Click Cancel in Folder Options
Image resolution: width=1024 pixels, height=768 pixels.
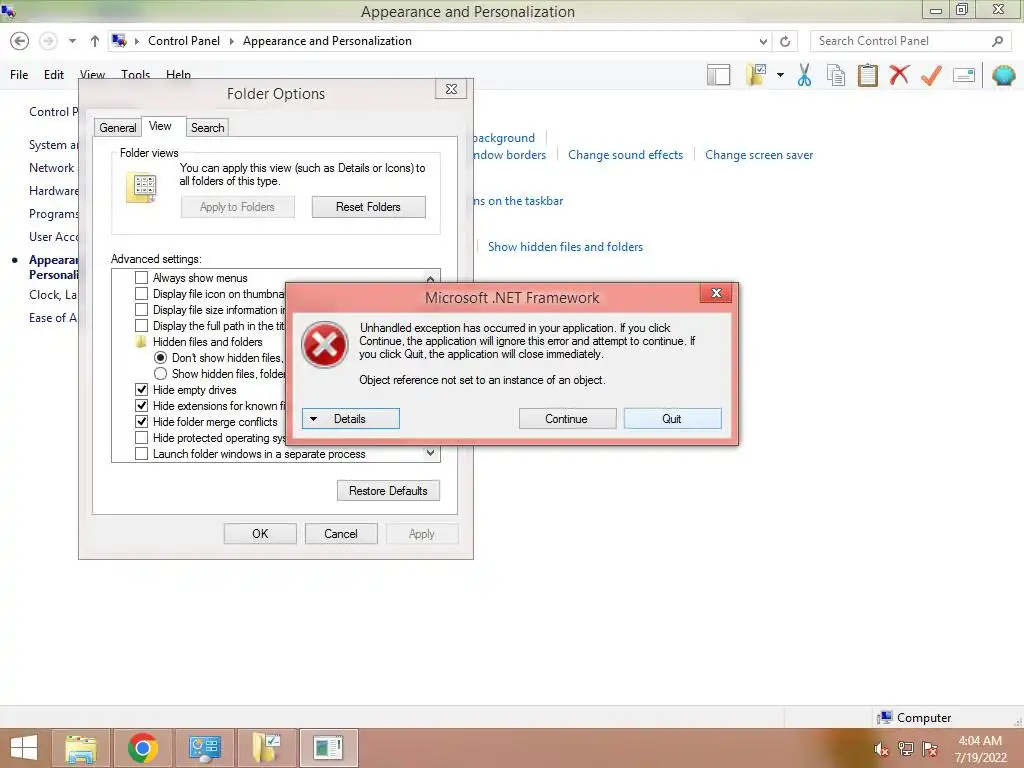341,534
